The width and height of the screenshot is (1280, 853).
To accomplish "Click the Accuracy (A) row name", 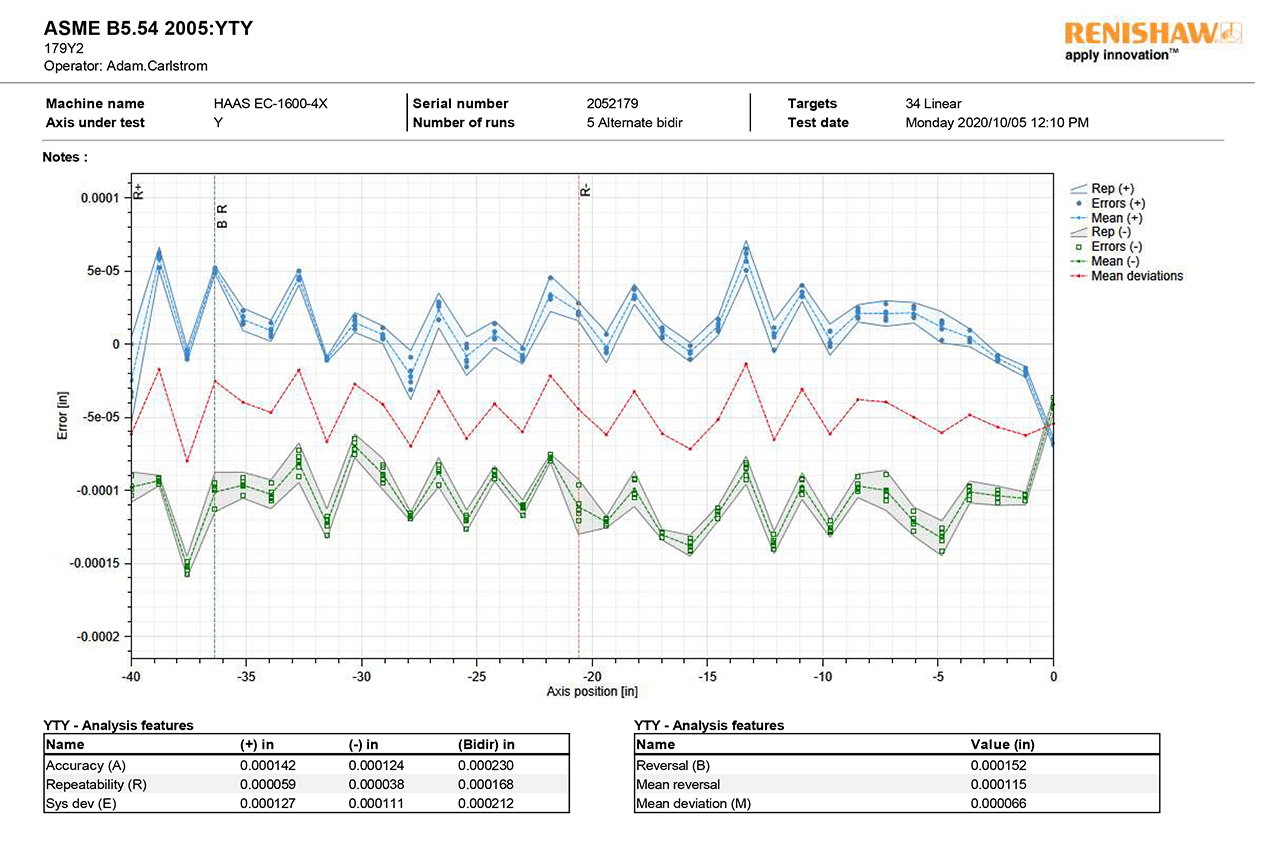I will pos(84,765).
